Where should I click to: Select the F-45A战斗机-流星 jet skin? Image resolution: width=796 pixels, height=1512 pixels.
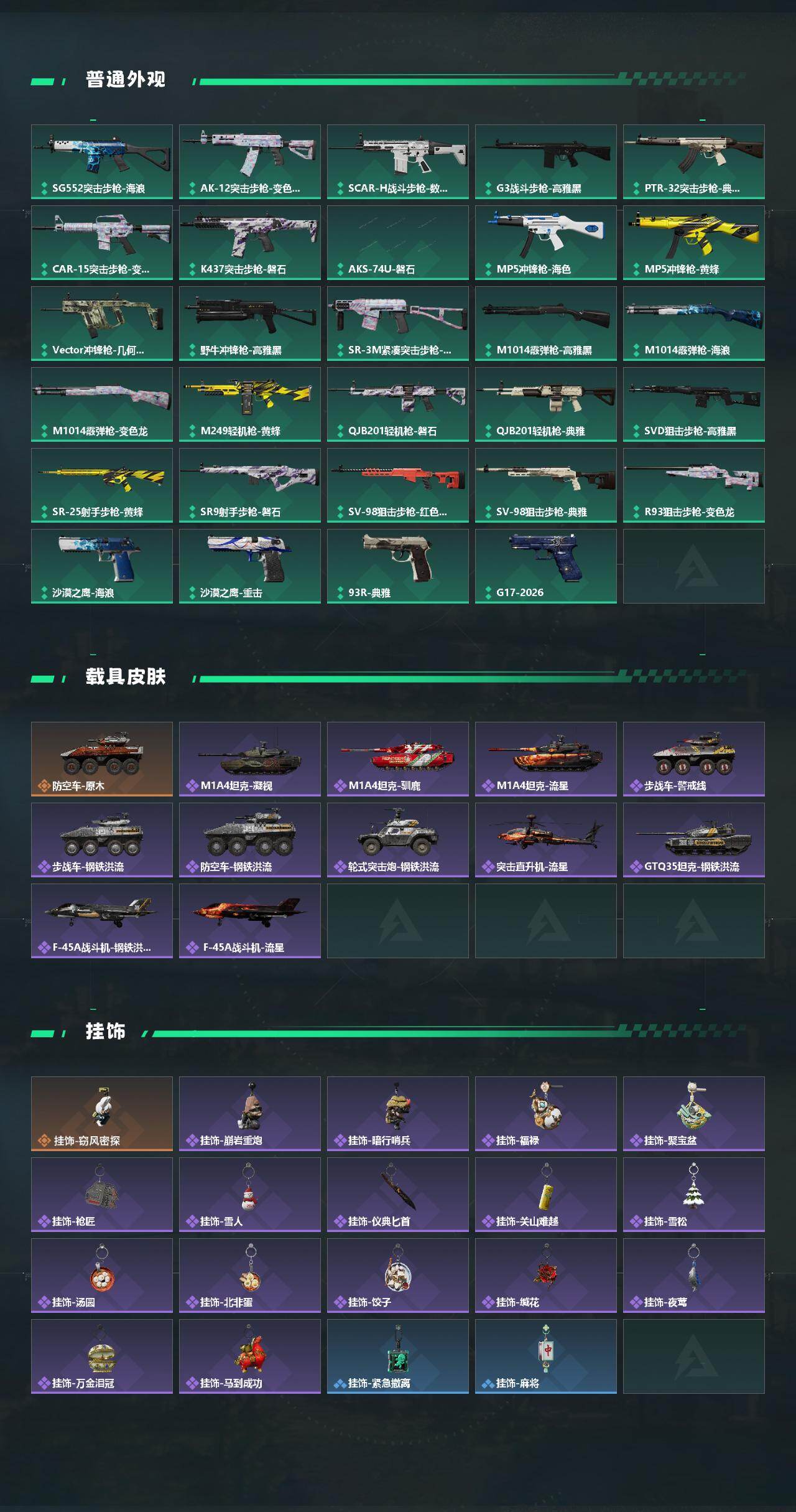(x=250, y=921)
